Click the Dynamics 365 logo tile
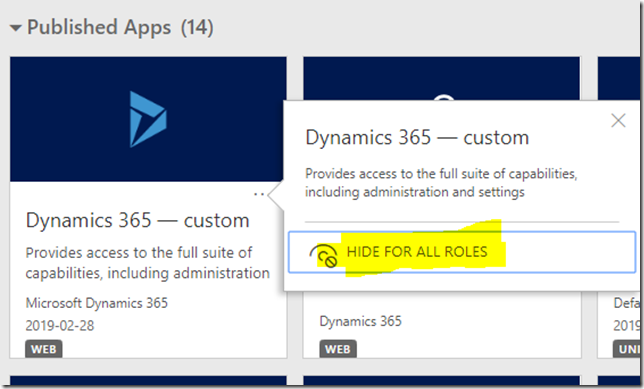This screenshot has height=389, width=644. point(148,119)
